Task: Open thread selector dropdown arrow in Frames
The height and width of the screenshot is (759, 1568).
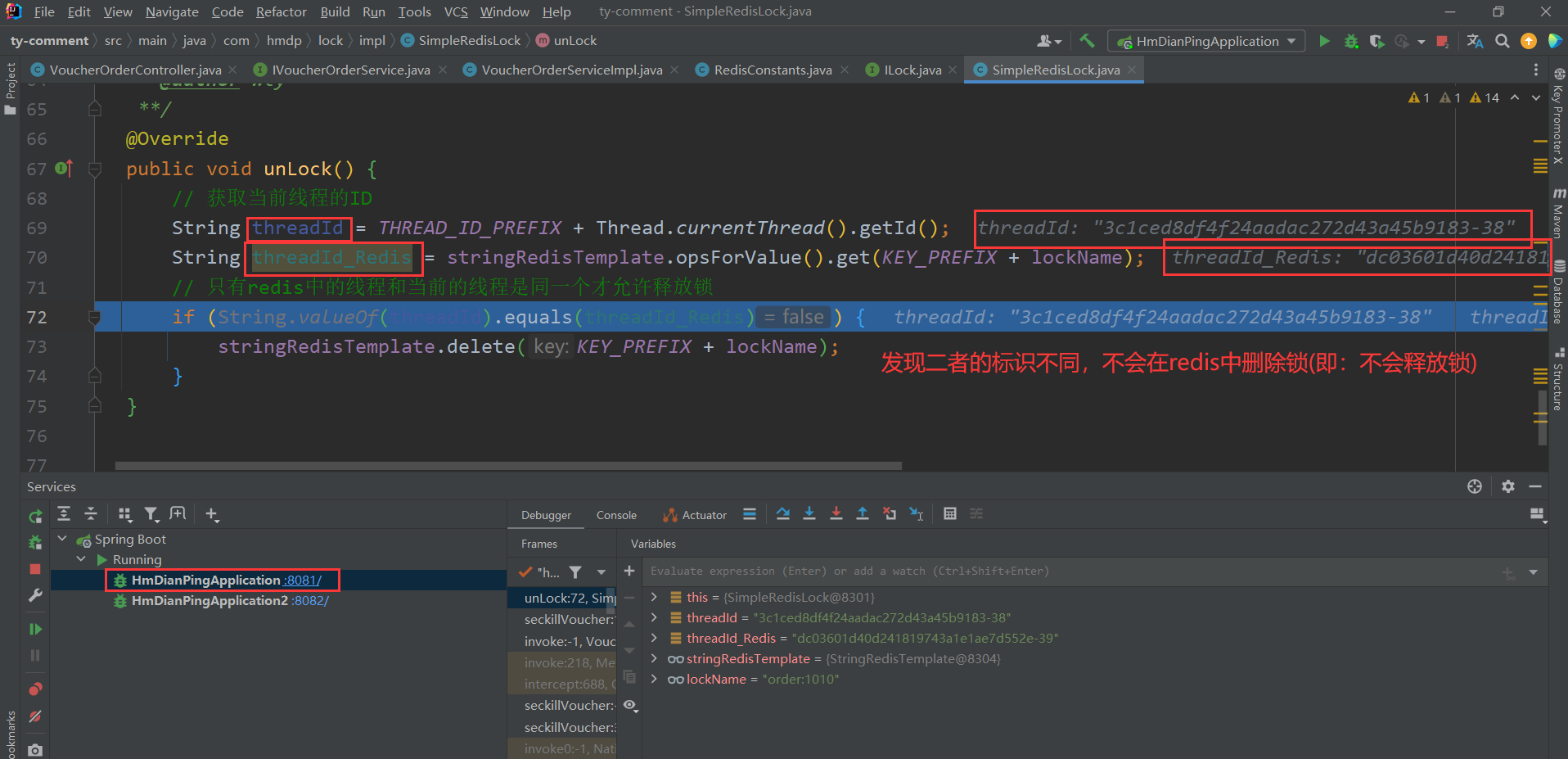Action: [602, 572]
